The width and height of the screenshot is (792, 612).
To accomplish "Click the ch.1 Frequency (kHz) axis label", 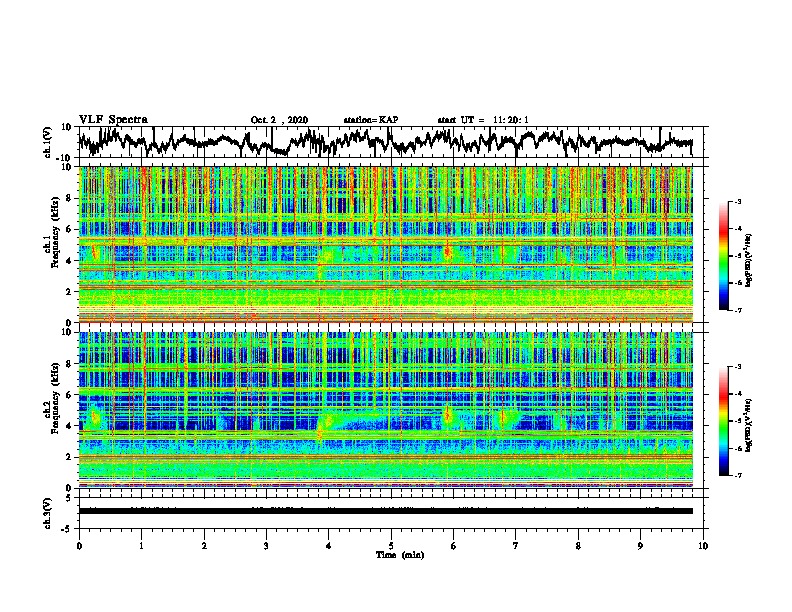I will [x=53, y=233].
